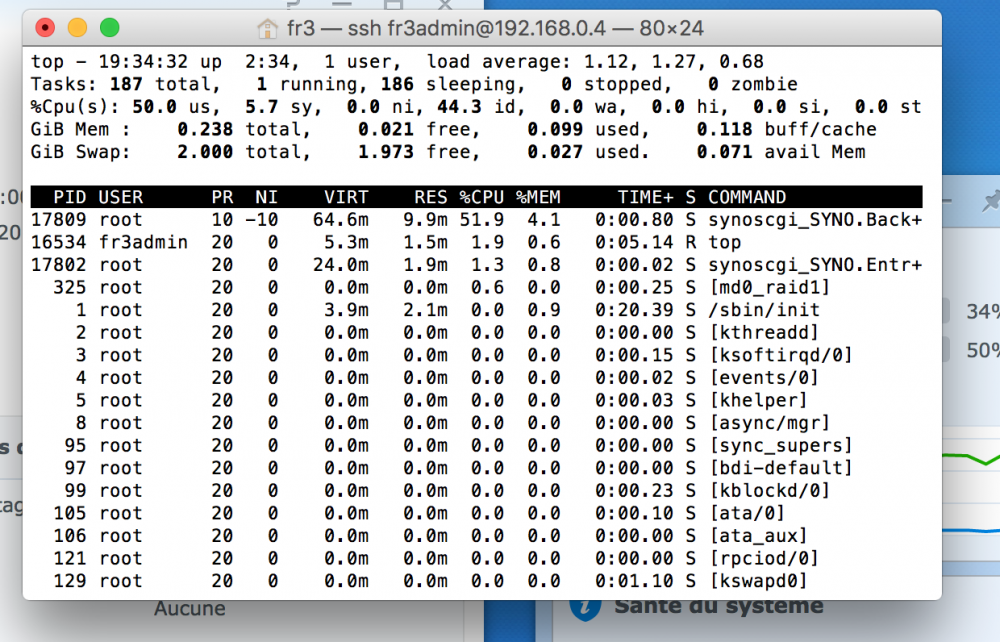The width and height of the screenshot is (1000, 642).
Task: Close the ssh terminal window
Action: 45,27
